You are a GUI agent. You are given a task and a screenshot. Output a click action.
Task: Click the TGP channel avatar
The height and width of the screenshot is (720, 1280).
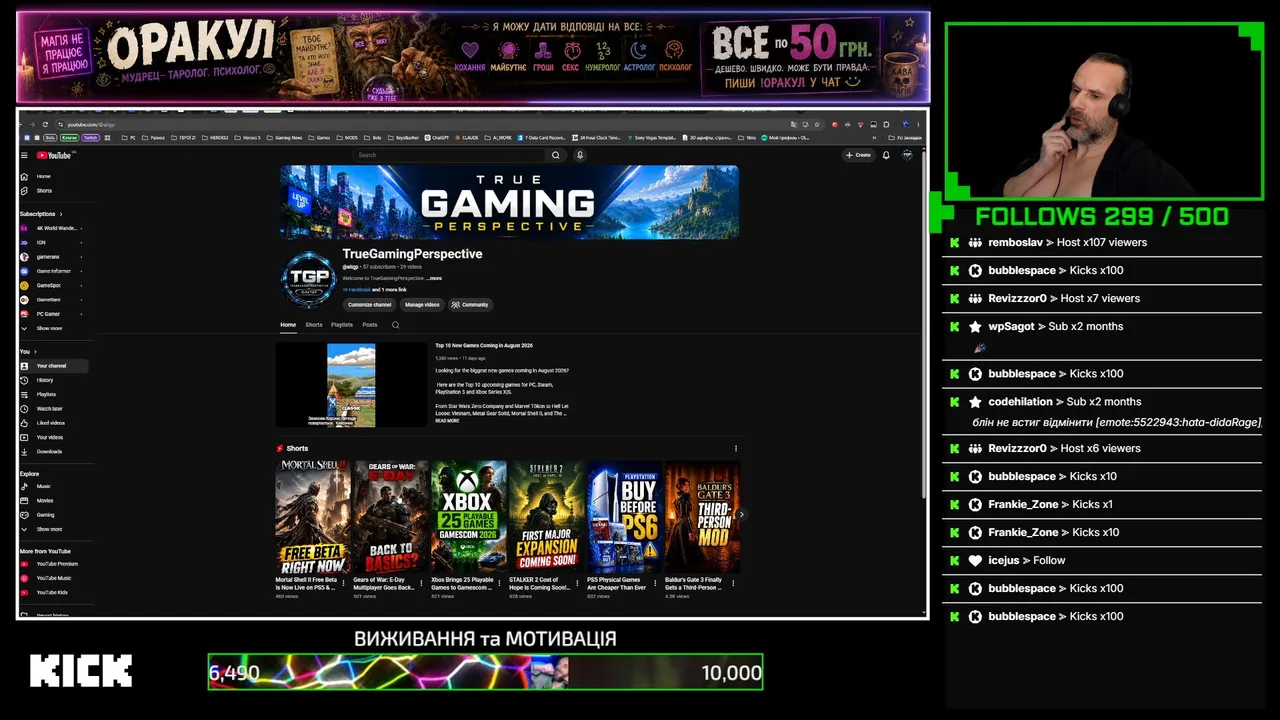(x=309, y=280)
